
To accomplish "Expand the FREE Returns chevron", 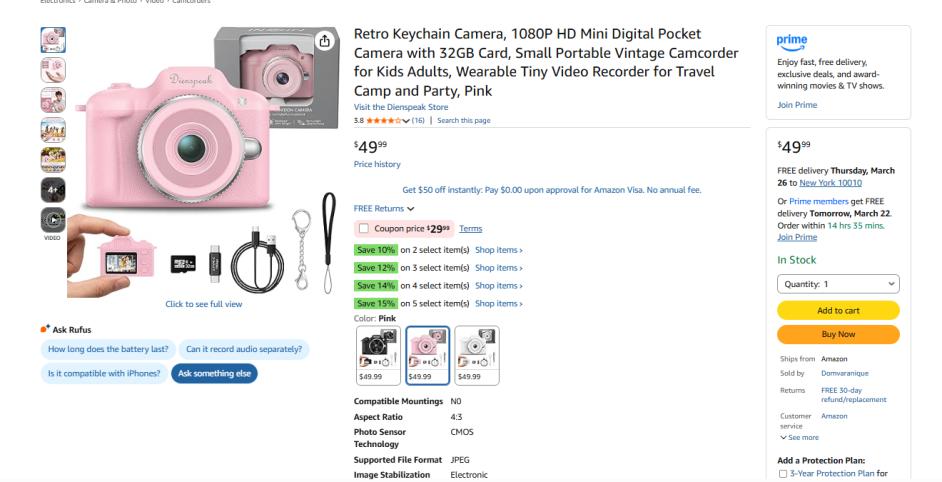I will click(x=410, y=209).
